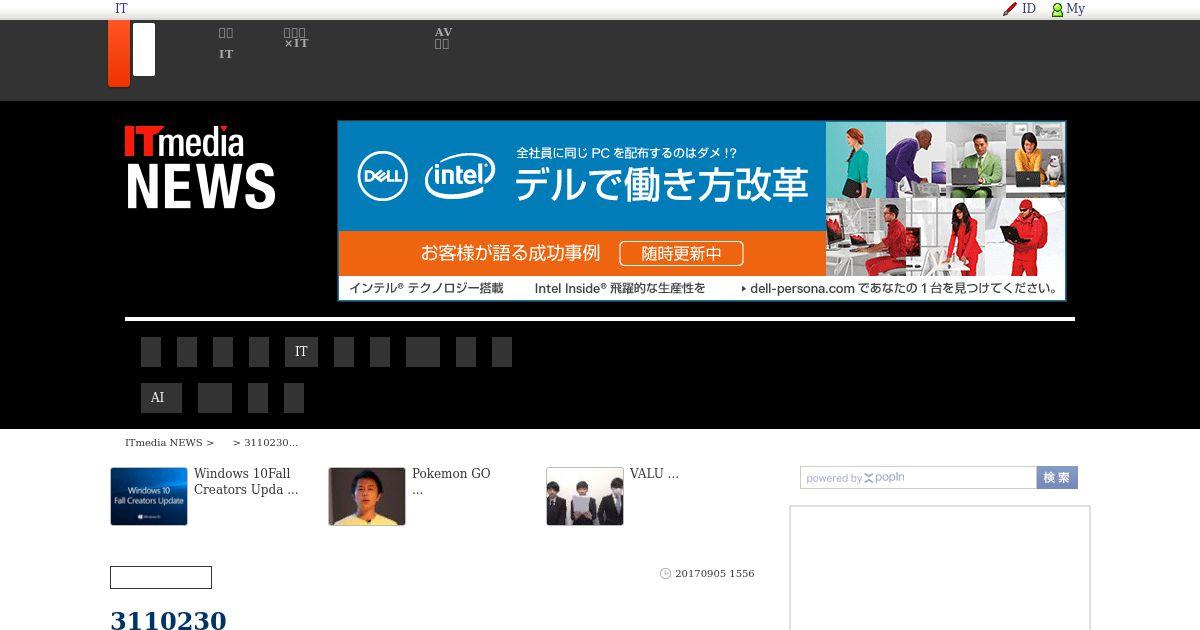Open the Pokemon GO article link
Screen dimensions: 1200x630
(x=451, y=482)
